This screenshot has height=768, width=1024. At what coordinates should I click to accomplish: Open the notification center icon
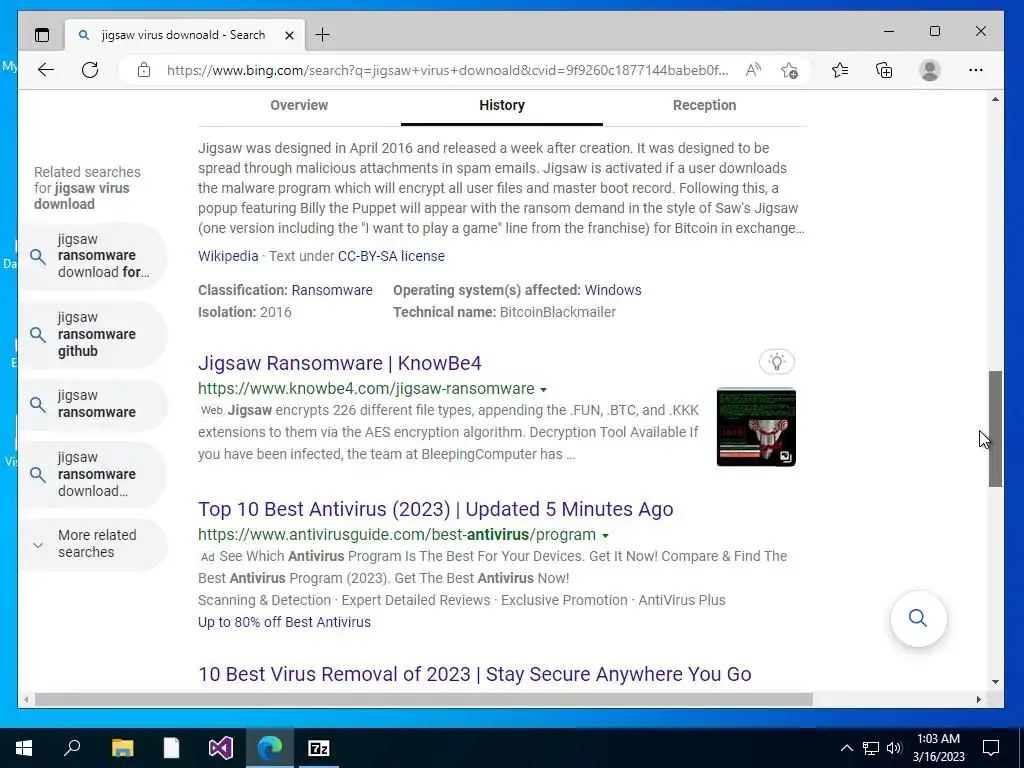991,748
